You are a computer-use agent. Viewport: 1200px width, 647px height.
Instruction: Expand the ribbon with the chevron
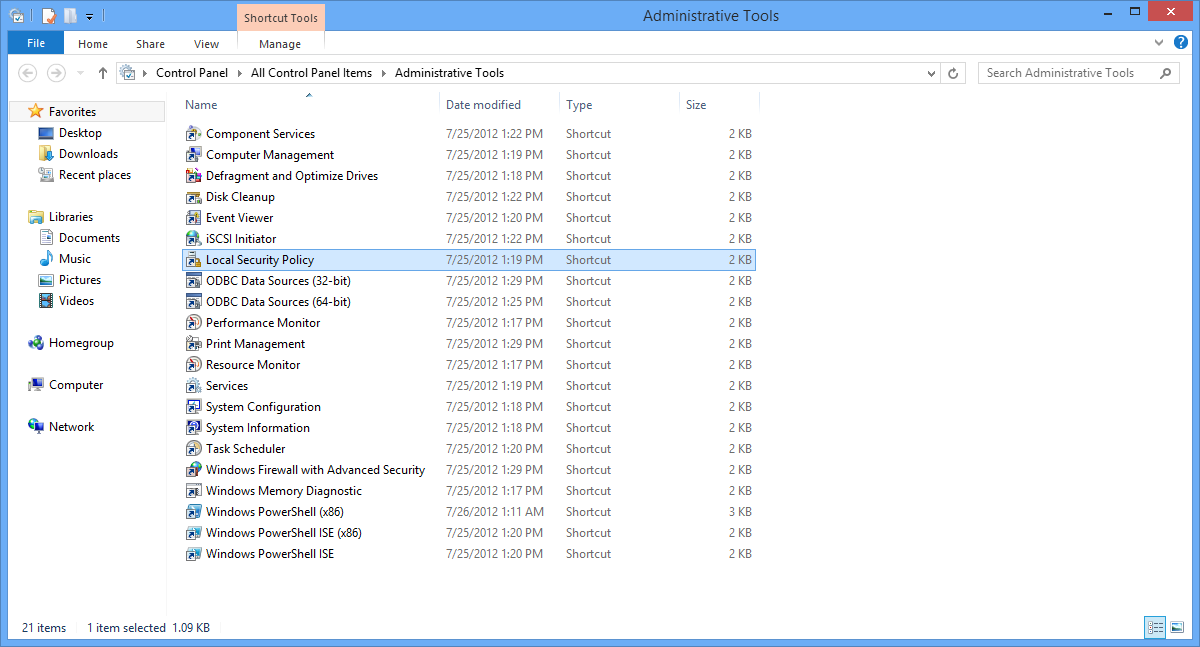[1158, 43]
